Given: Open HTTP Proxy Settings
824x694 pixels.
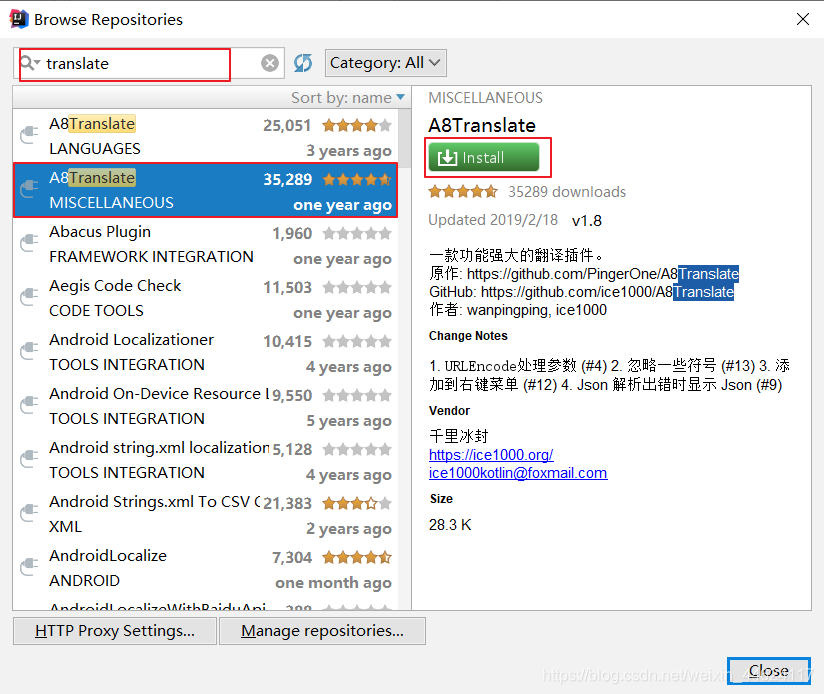Looking at the screenshot, I should (x=115, y=631).
